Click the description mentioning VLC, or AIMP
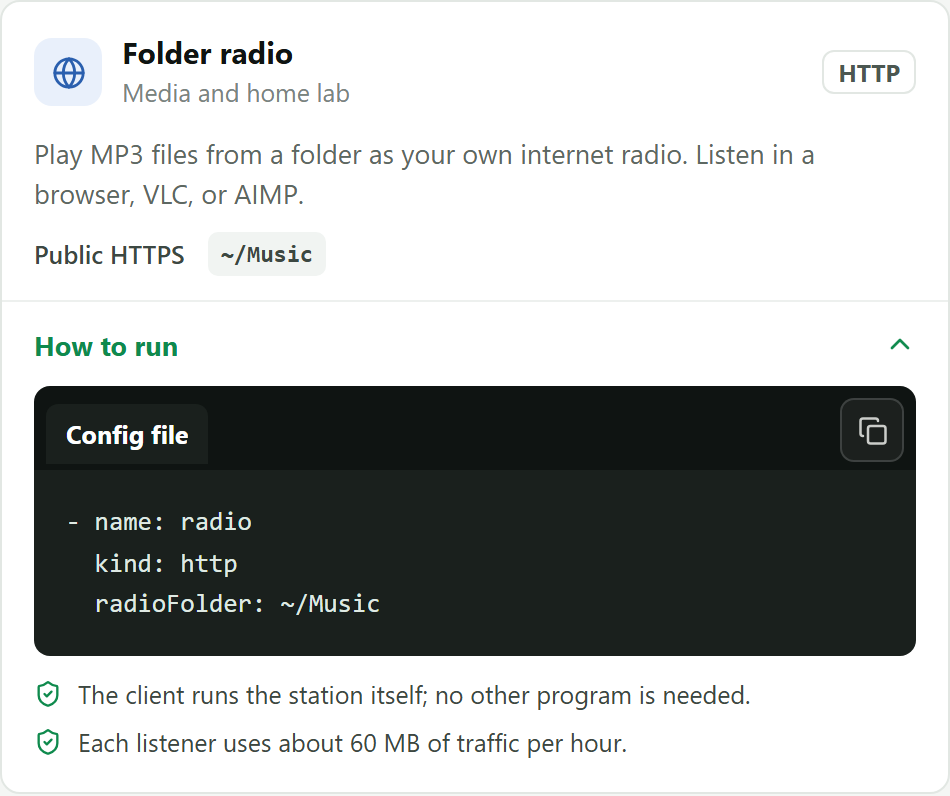 tap(424, 175)
